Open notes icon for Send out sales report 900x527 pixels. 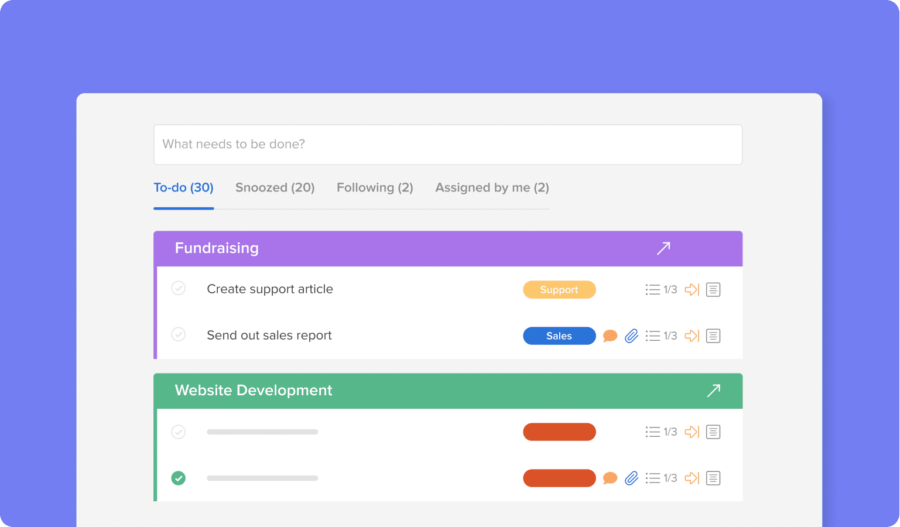tap(713, 336)
